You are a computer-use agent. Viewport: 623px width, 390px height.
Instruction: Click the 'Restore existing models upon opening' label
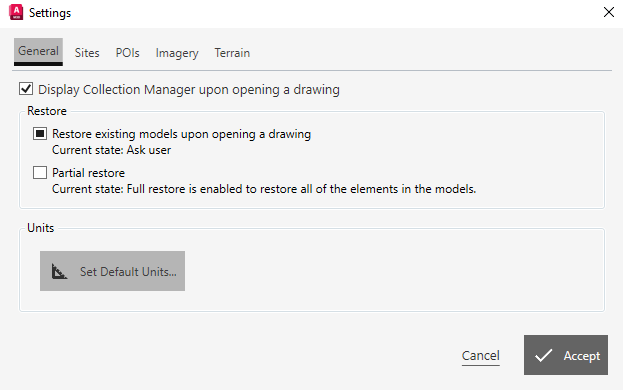[x=182, y=134]
